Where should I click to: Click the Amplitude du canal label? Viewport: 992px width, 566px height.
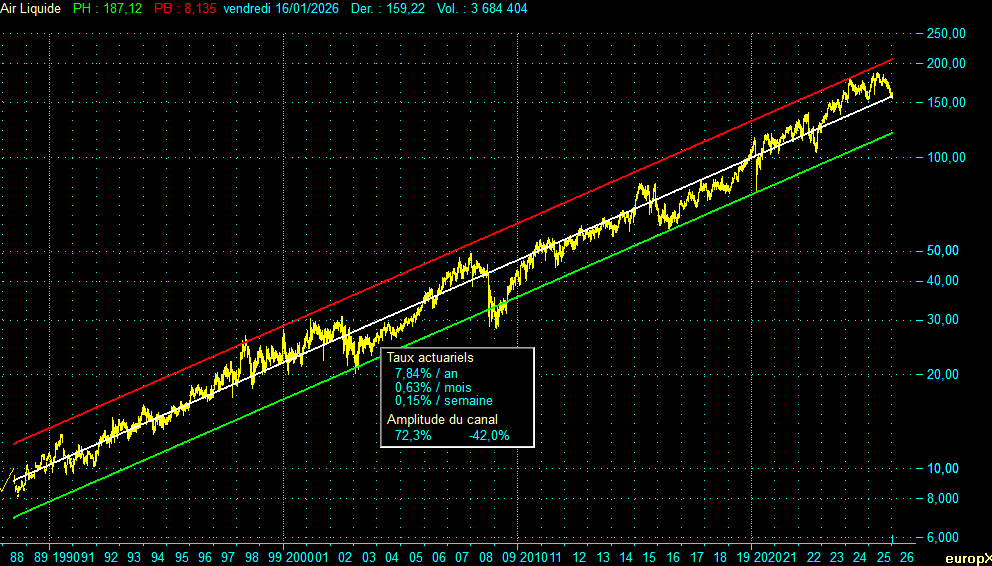pos(442,420)
